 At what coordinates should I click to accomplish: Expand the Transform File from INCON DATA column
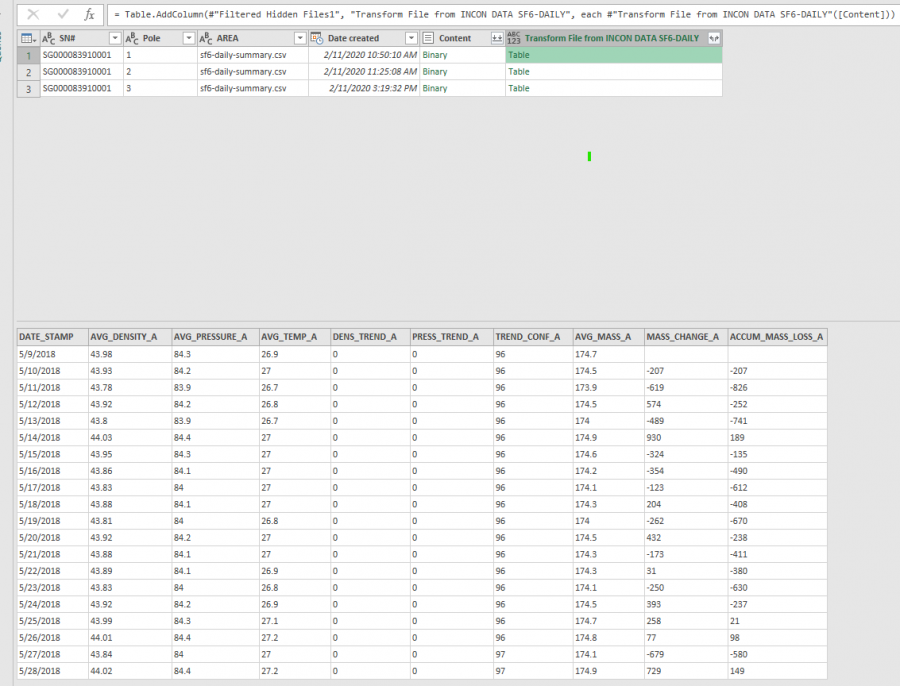[x=713, y=38]
